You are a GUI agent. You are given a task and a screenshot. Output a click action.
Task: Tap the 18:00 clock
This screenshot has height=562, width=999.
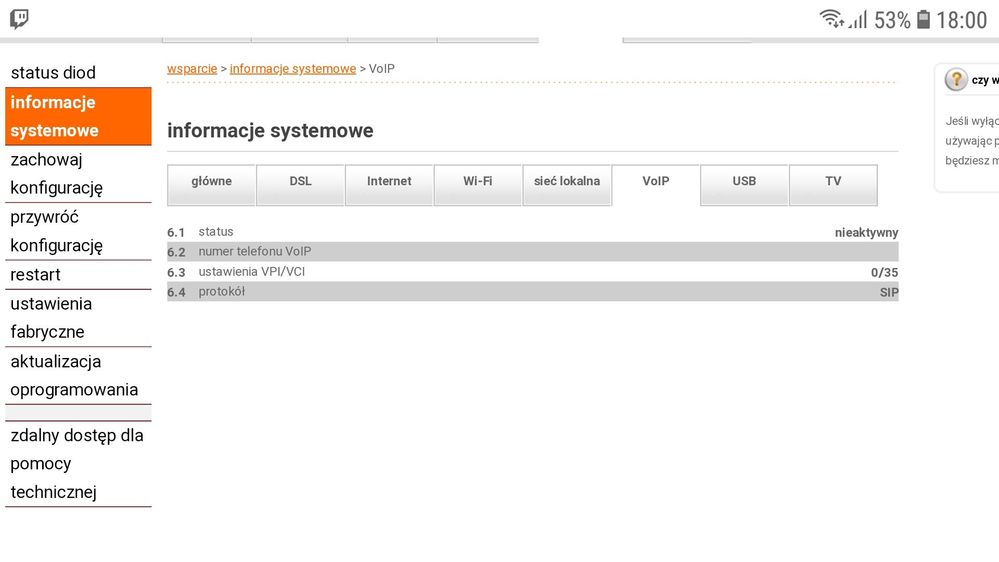961,20
